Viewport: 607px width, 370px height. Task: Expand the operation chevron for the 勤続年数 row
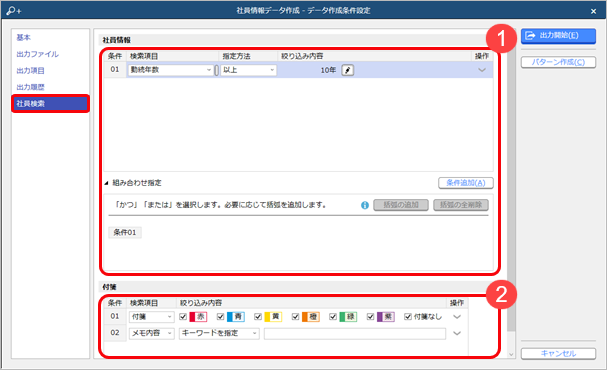tap(482, 70)
